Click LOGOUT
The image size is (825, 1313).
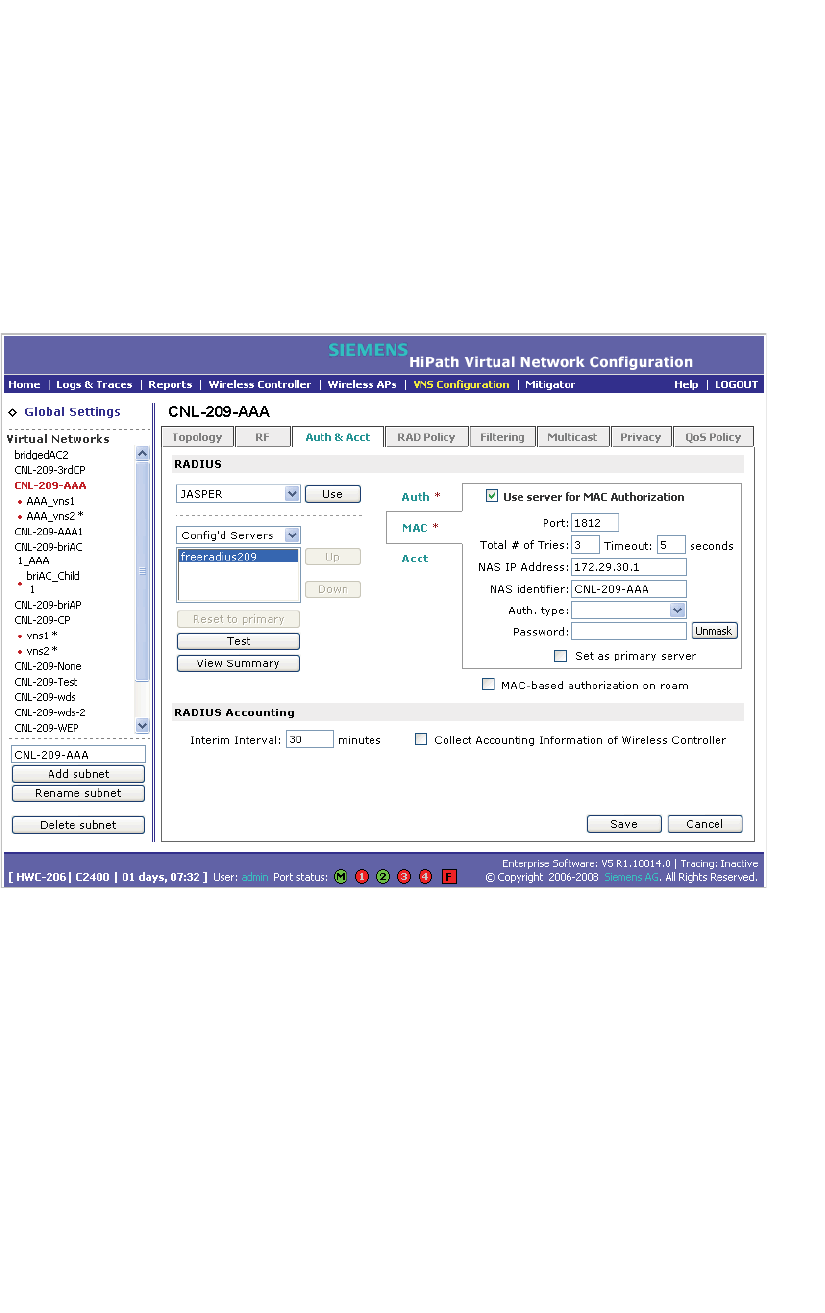pos(736,384)
